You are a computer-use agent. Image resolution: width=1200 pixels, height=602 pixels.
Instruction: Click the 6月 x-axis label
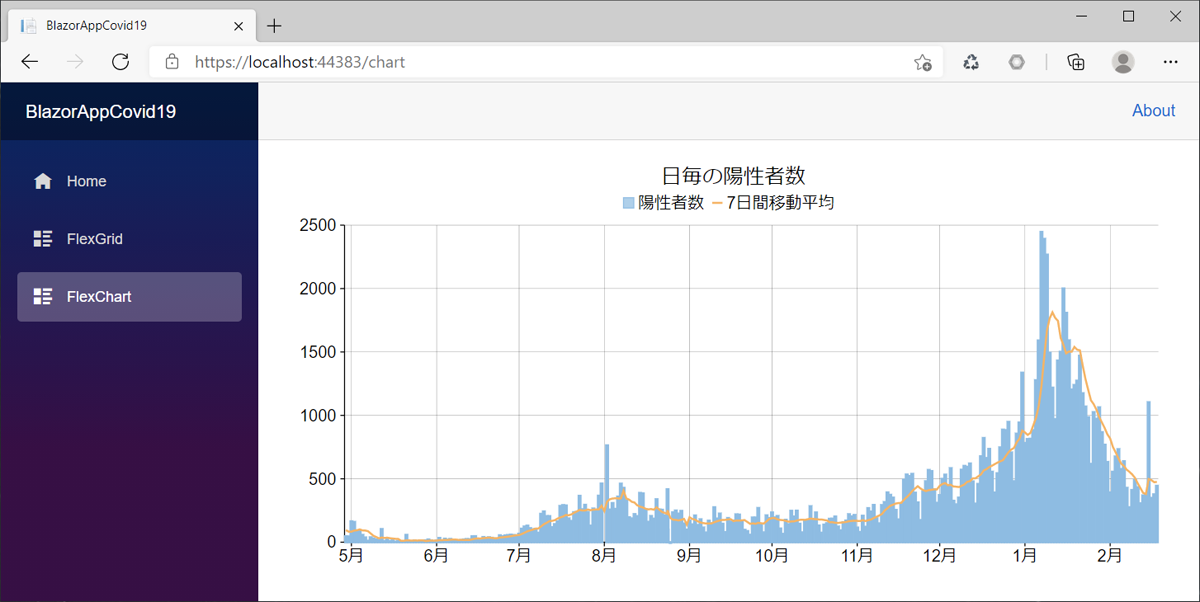tap(435, 554)
